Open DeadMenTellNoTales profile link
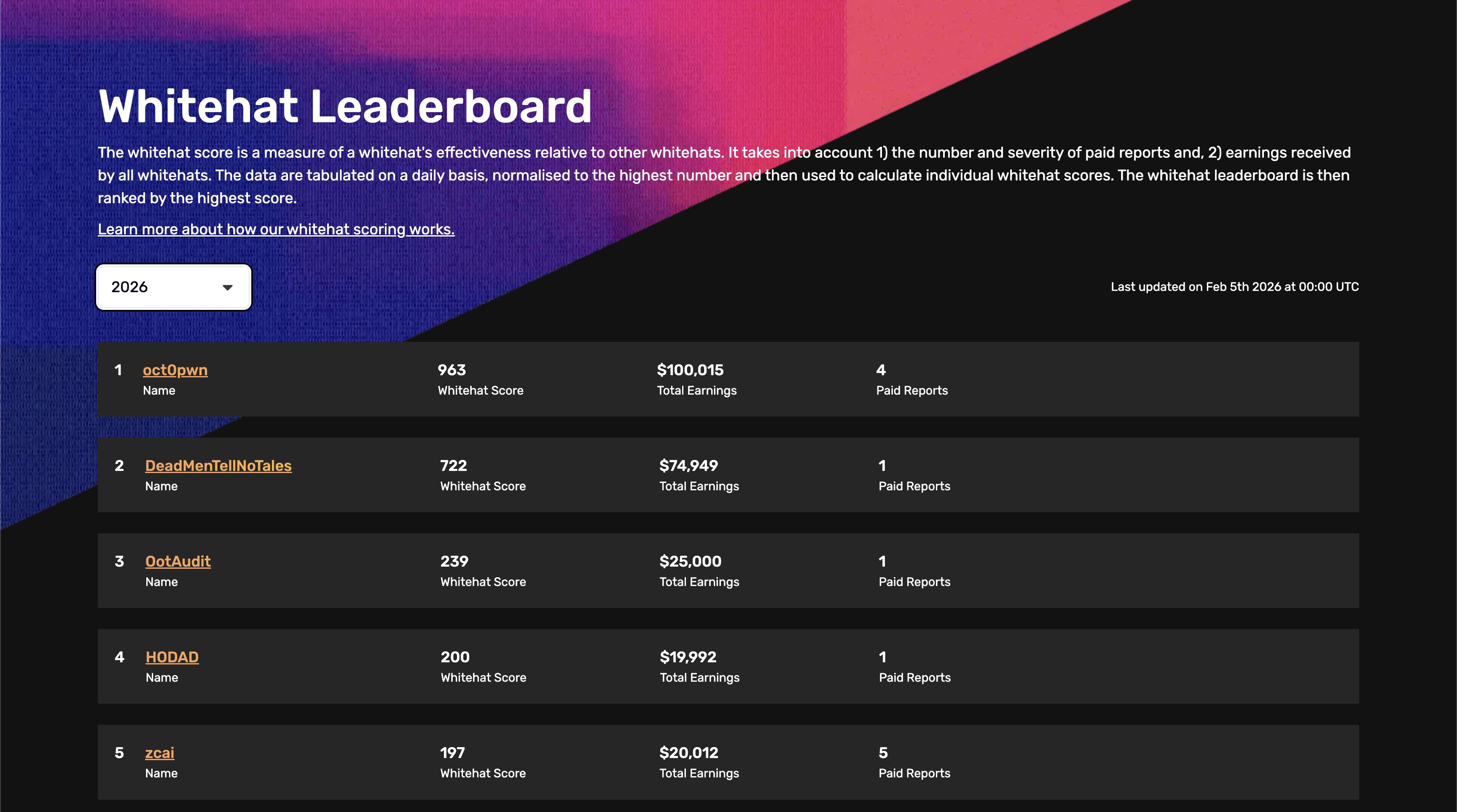The image size is (1457, 812). click(218, 465)
